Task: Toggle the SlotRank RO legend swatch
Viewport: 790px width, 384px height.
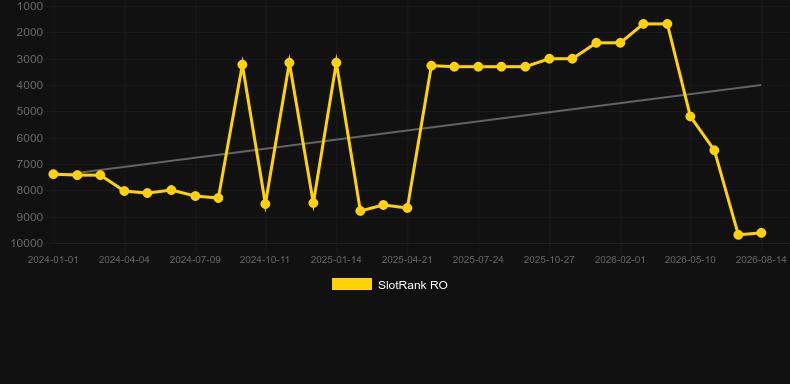Action: 352,285
